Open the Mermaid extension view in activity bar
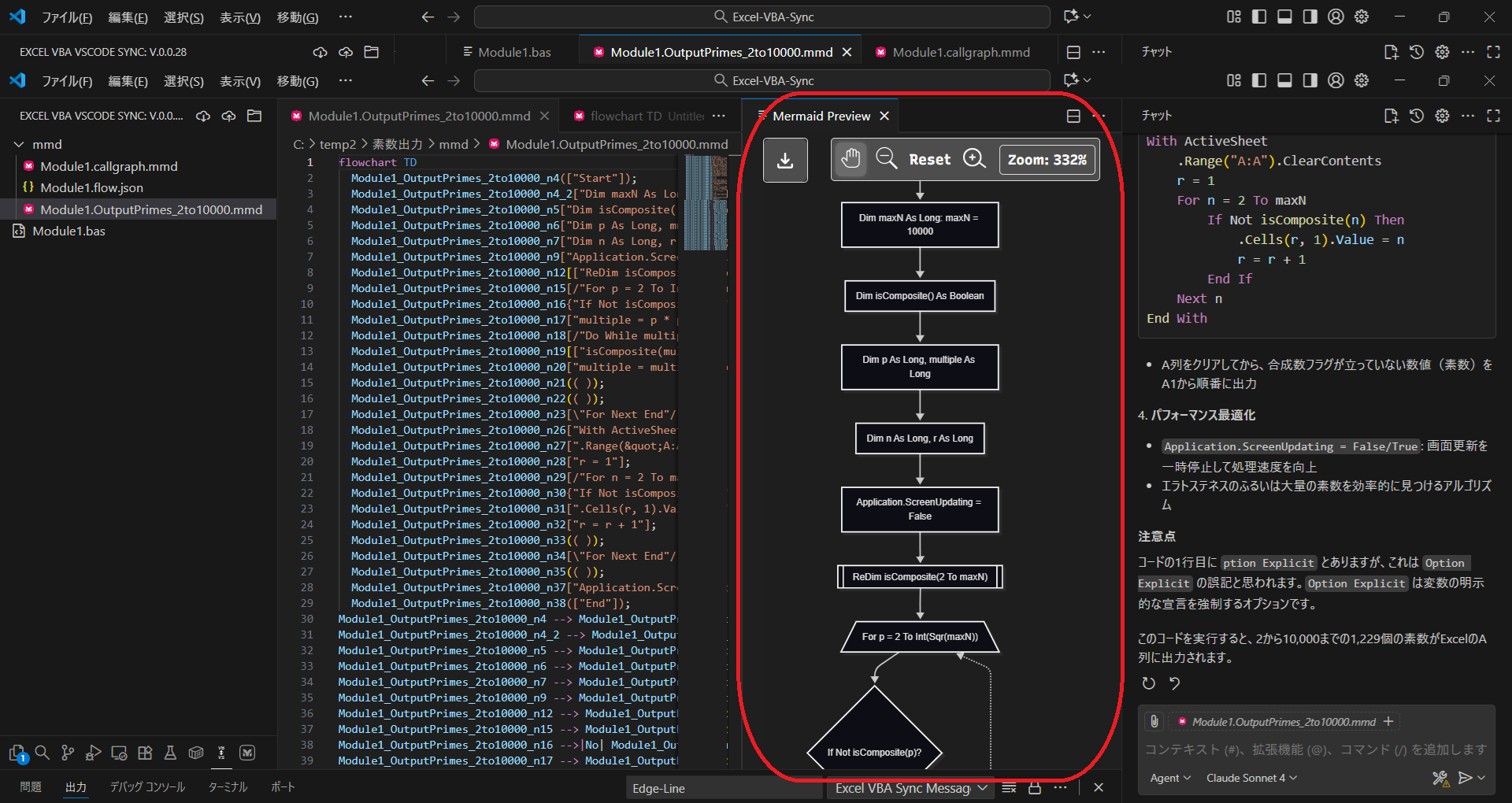Image resolution: width=1512 pixels, height=803 pixels. pos(246,752)
